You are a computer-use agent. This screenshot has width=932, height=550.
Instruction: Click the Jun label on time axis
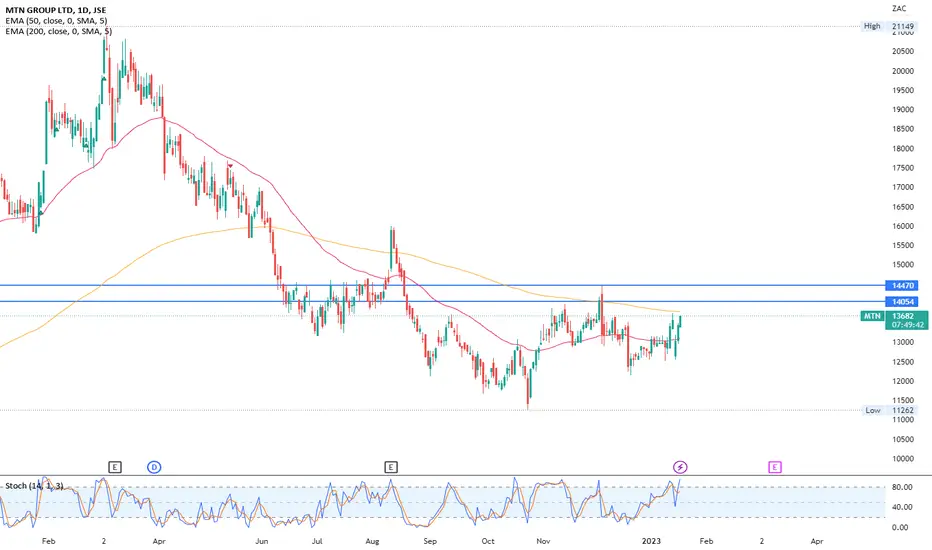point(262,541)
